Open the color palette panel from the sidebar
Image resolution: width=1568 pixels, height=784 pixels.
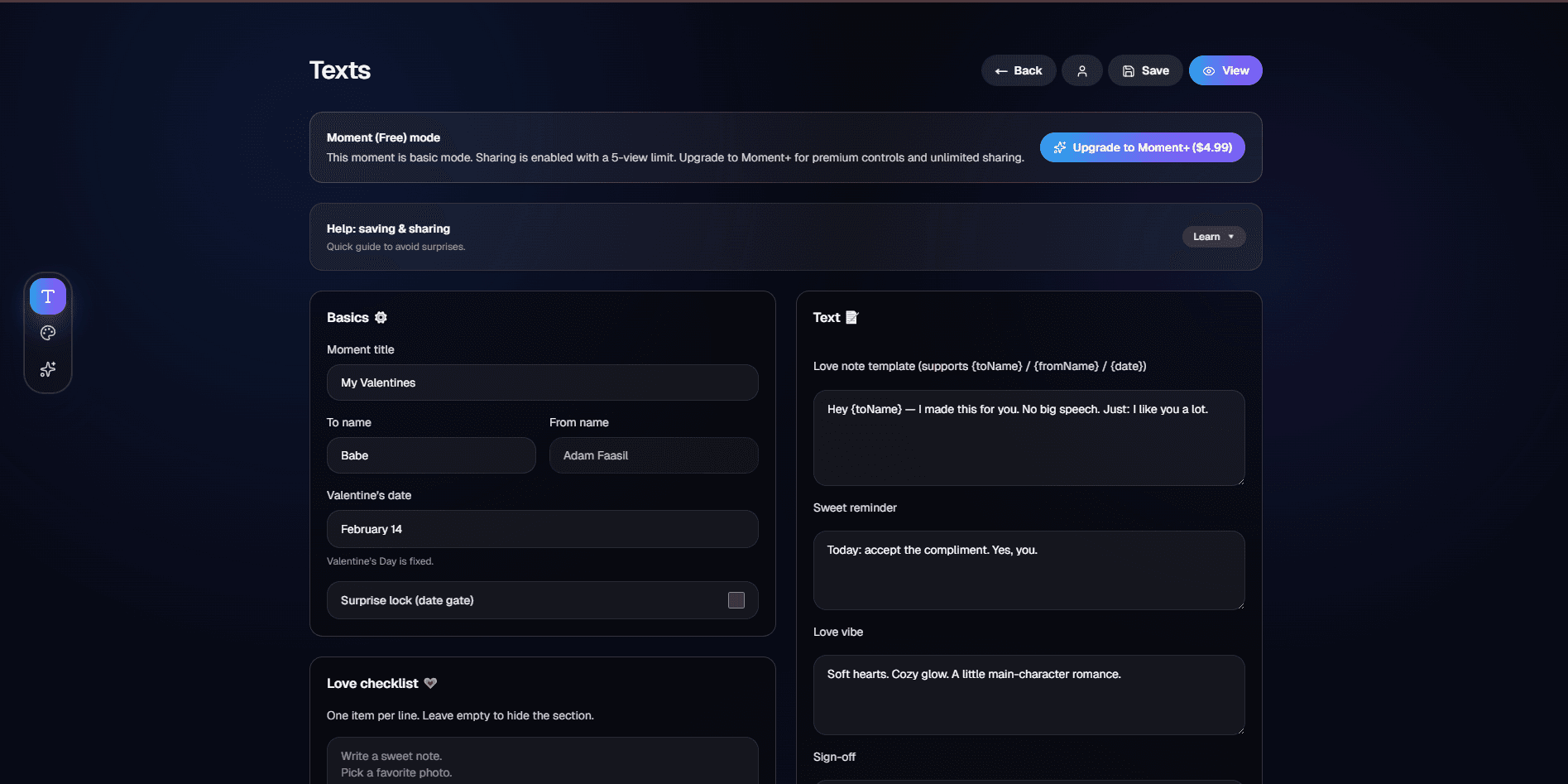47,332
